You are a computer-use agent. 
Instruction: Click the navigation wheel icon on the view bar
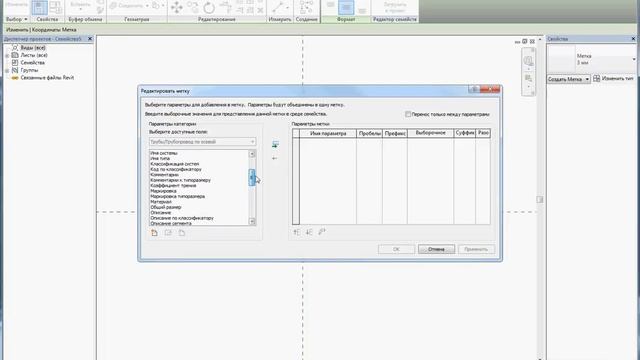pyautogui.click(x=528, y=60)
